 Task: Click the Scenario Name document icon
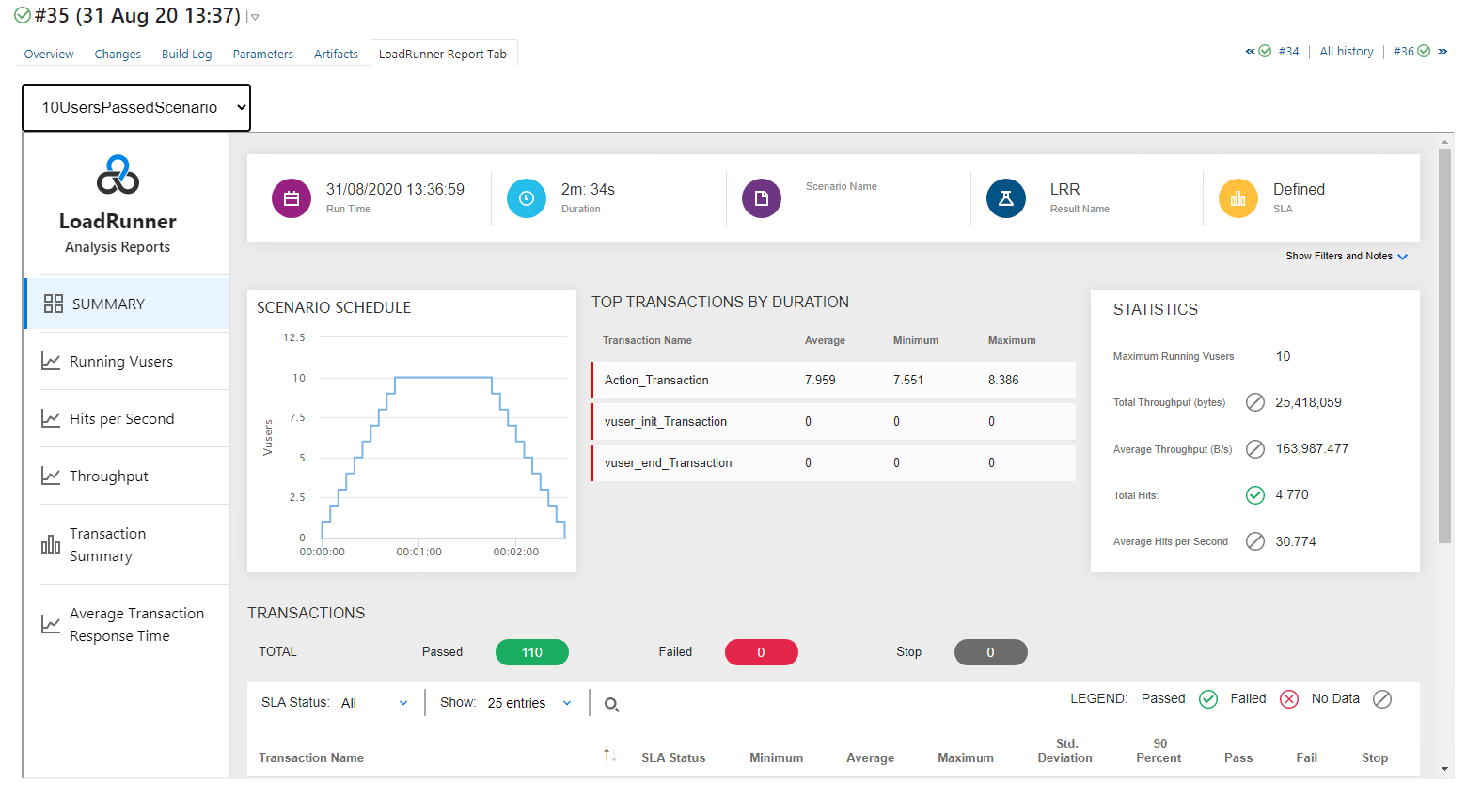(x=762, y=198)
